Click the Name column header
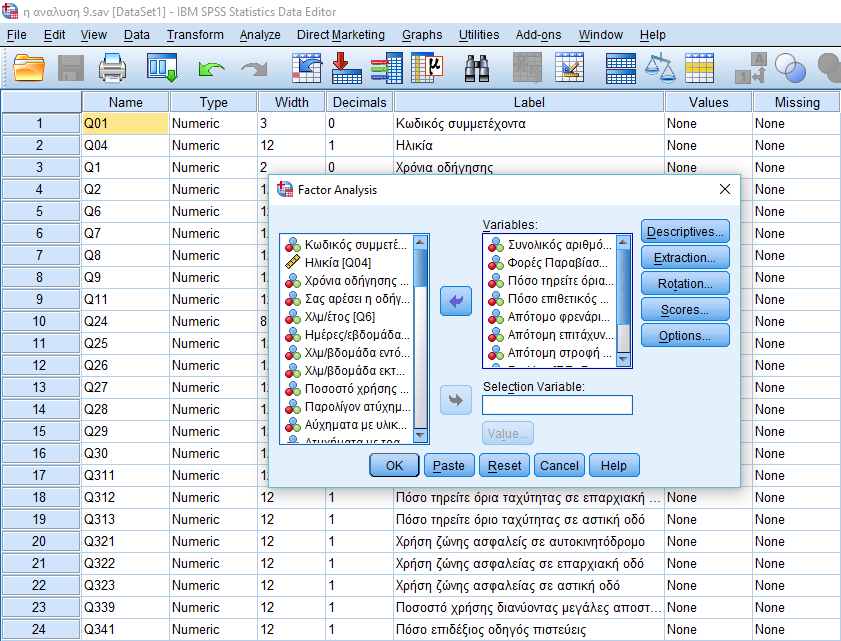Viewport: 841px width, 641px height. coord(126,102)
